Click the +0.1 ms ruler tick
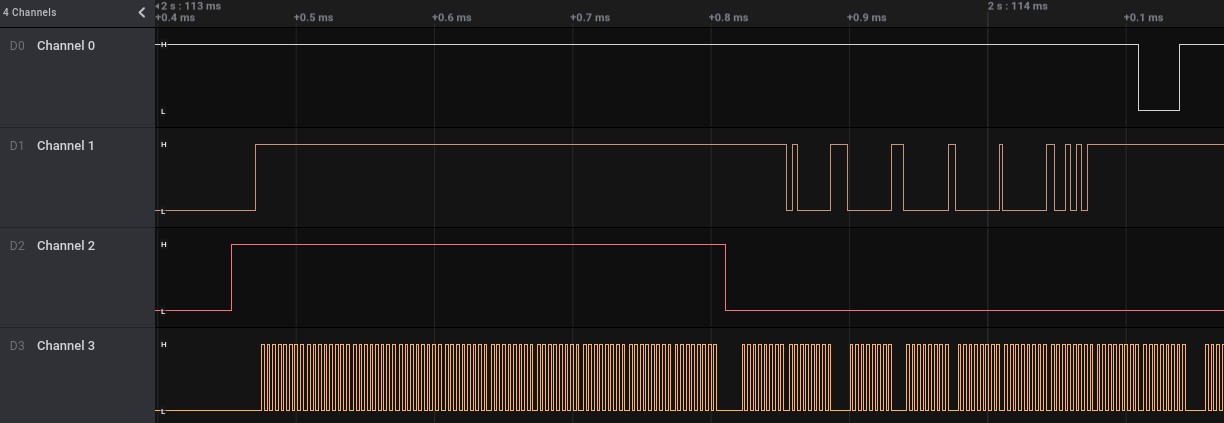This screenshot has width=1224, height=423. coord(1143,18)
